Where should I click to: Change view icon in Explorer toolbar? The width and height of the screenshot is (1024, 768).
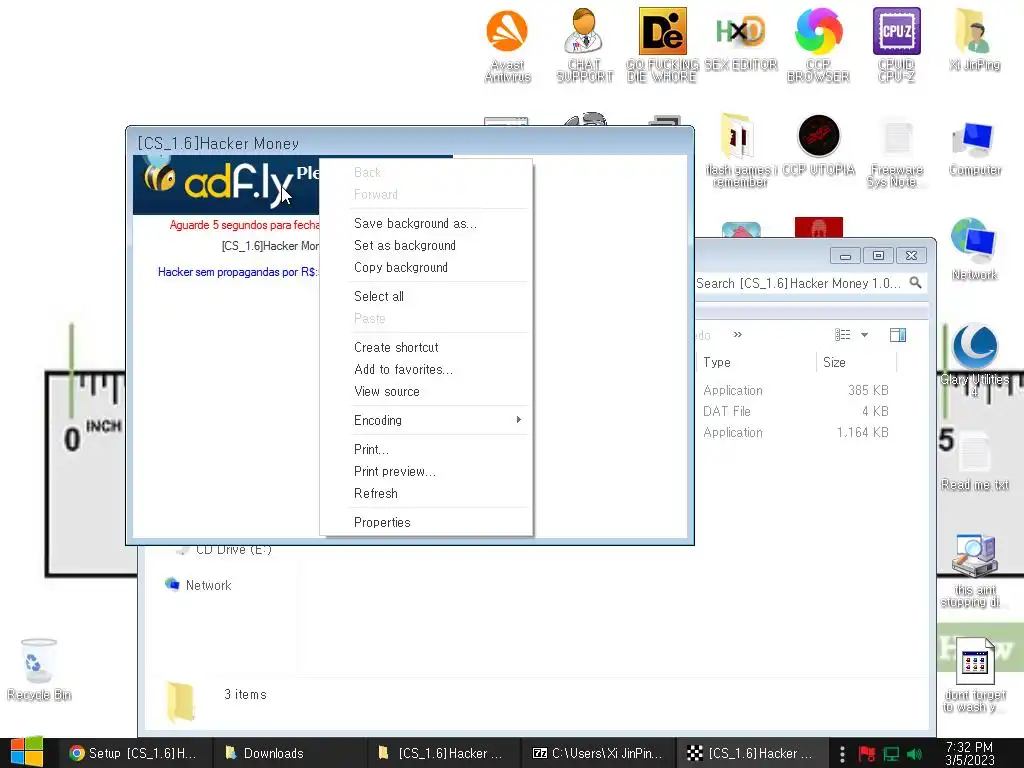click(x=842, y=335)
